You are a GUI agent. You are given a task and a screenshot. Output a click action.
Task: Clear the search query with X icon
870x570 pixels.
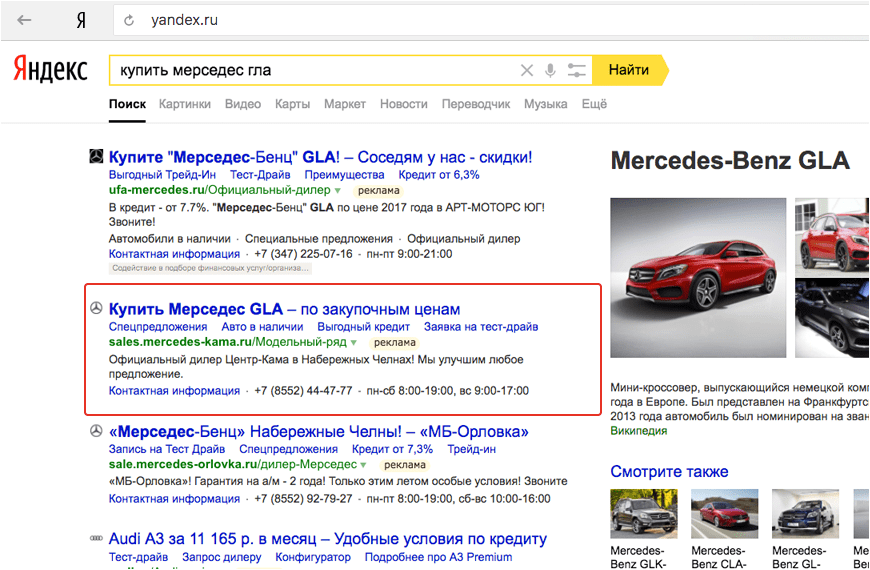527,70
